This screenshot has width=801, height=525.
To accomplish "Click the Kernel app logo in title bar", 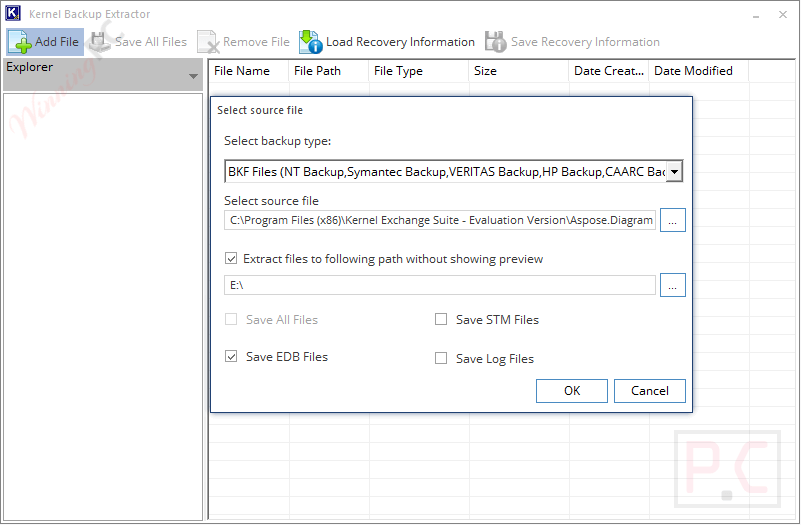I will click(x=13, y=13).
